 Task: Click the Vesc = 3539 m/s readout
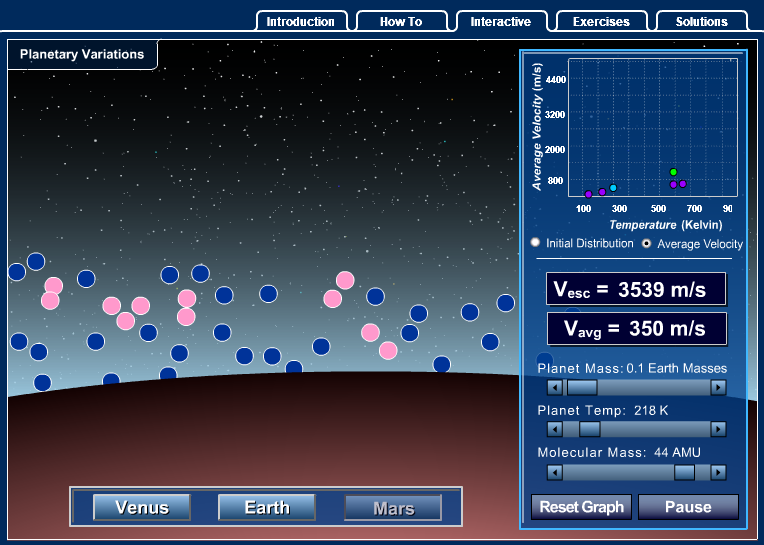(x=636, y=289)
